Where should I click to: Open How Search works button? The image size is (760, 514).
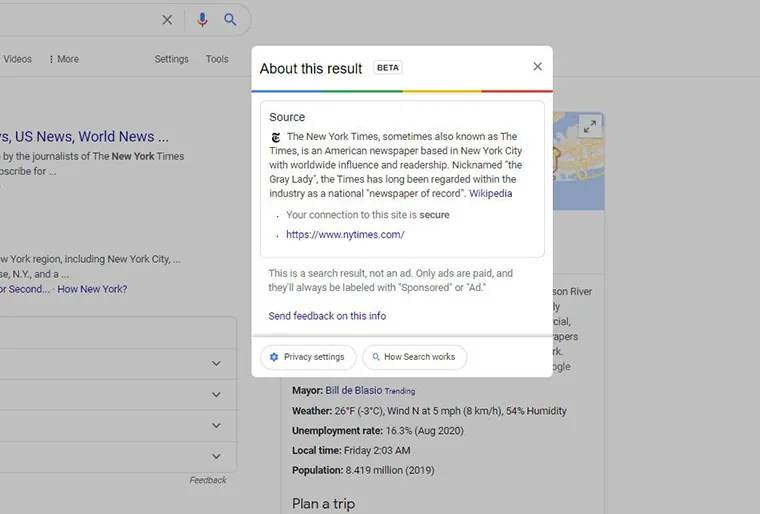[x=414, y=357]
